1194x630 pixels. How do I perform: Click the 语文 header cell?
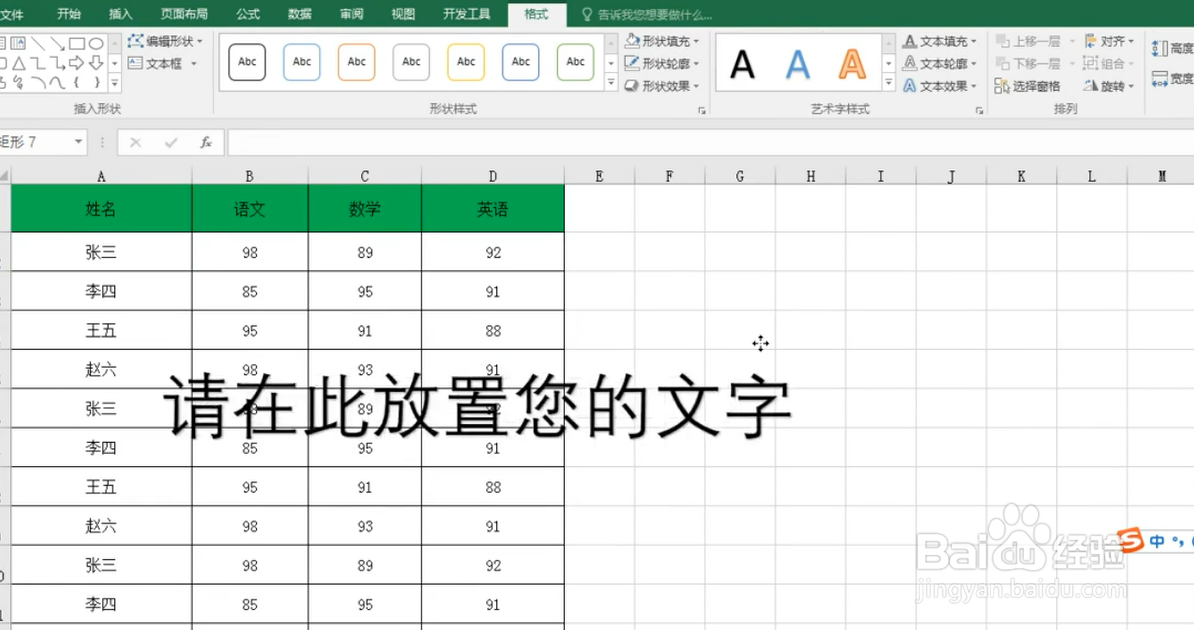tap(250, 209)
